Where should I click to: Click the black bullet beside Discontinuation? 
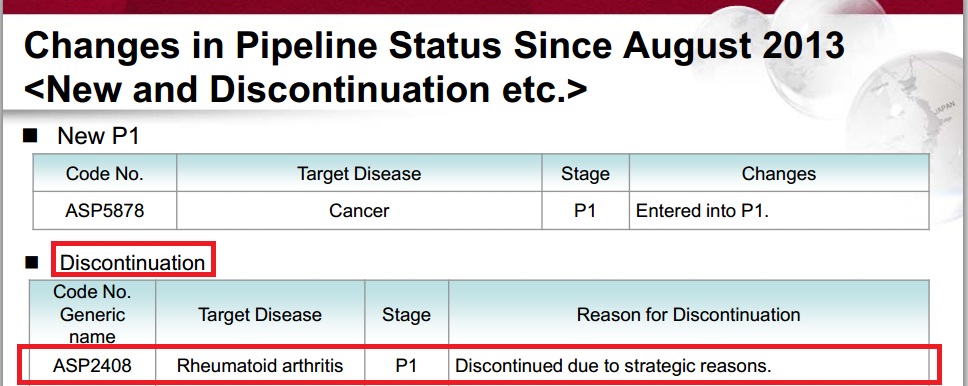point(31,263)
